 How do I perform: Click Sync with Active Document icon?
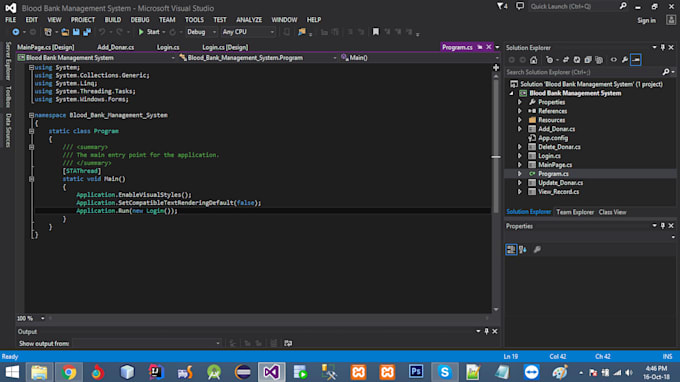point(566,60)
